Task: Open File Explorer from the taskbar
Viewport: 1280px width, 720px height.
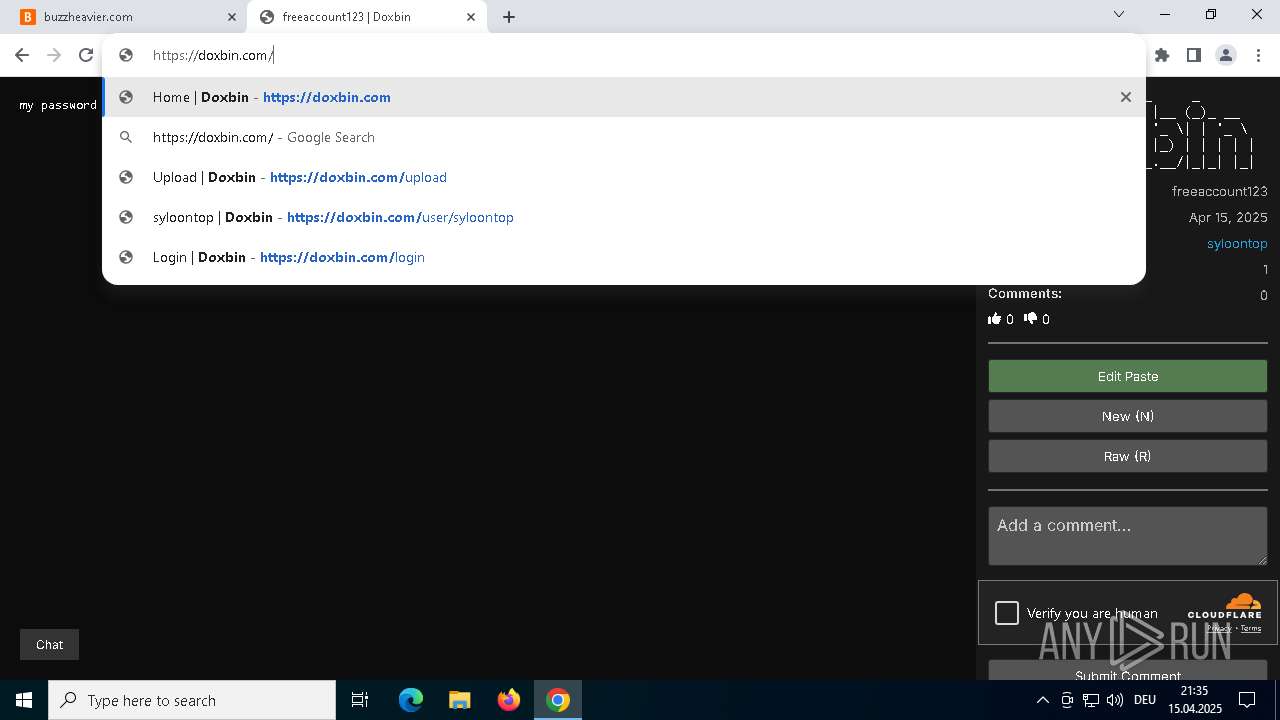Action: pyautogui.click(x=459, y=700)
